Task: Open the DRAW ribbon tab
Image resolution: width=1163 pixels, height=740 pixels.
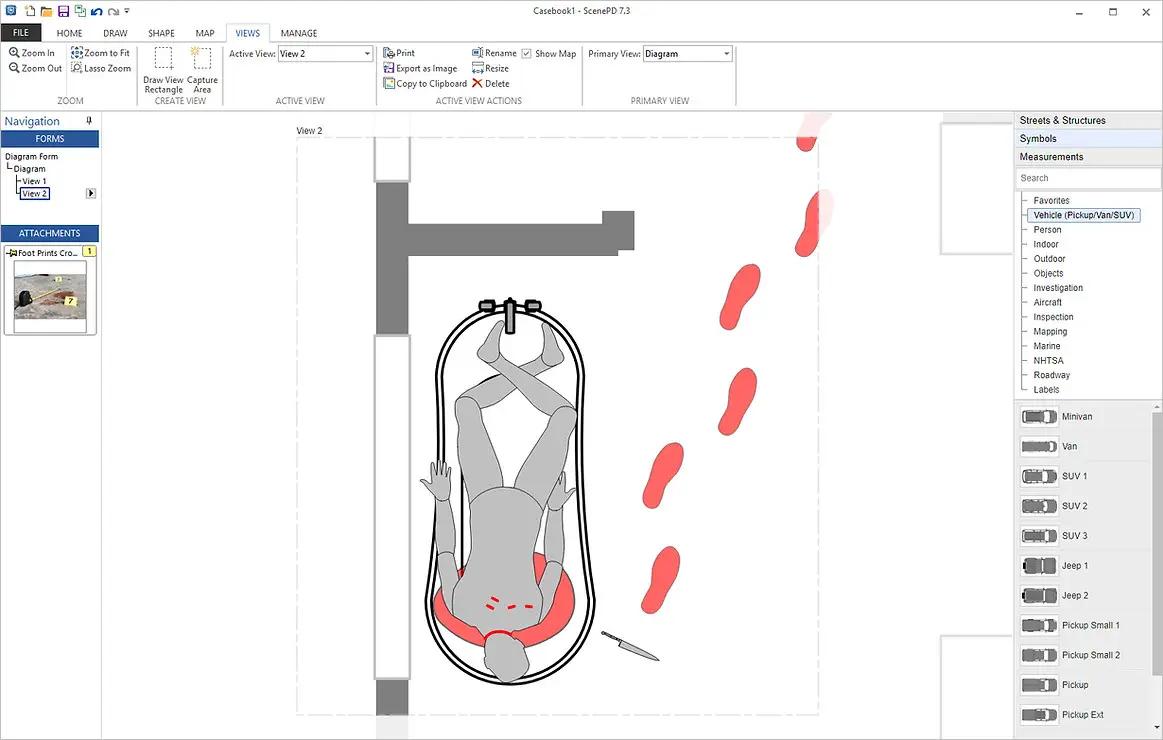Action: tap(115, 33)
